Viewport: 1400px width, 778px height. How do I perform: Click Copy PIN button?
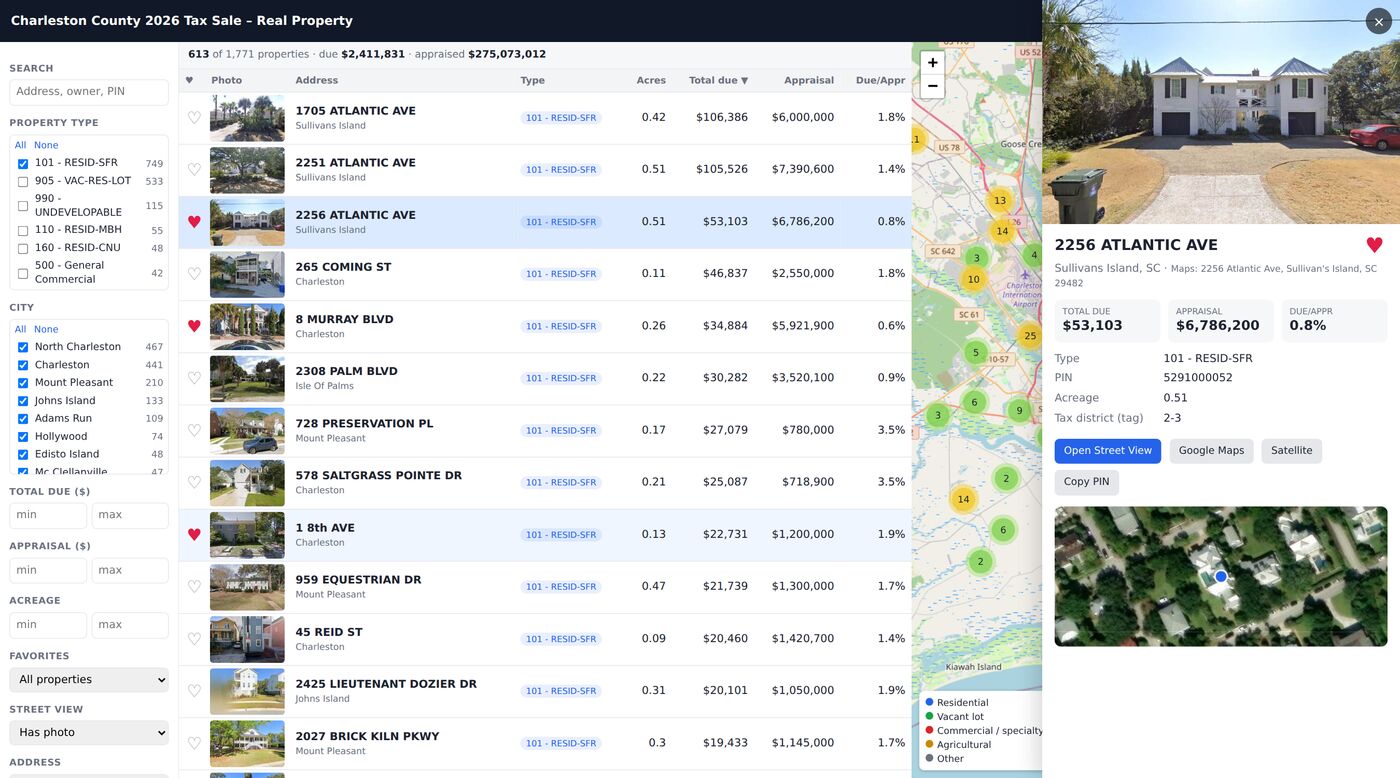pos(1086,482)
